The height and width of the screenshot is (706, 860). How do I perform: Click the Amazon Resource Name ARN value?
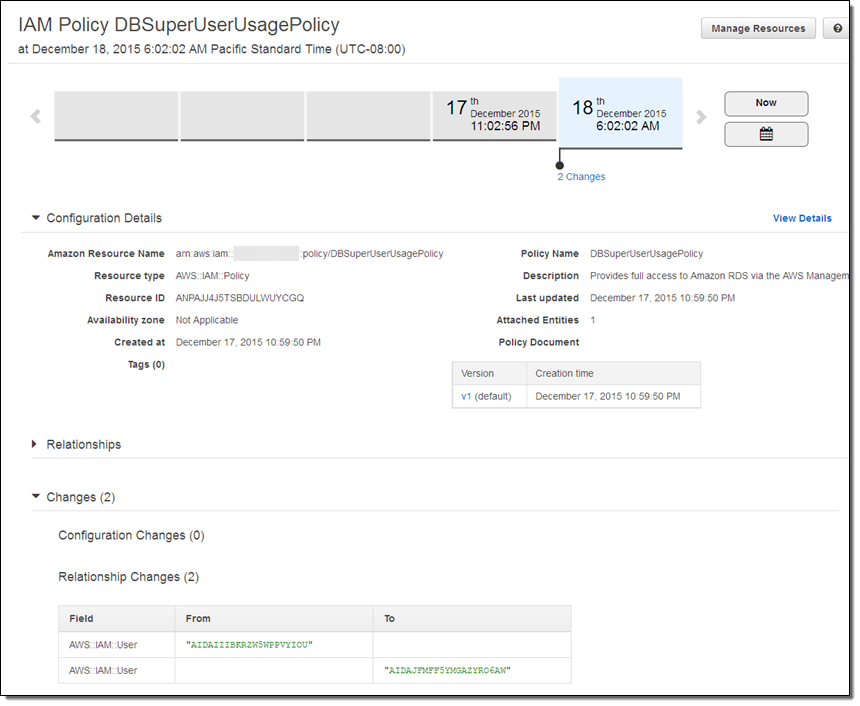click(x=309, y=253)
